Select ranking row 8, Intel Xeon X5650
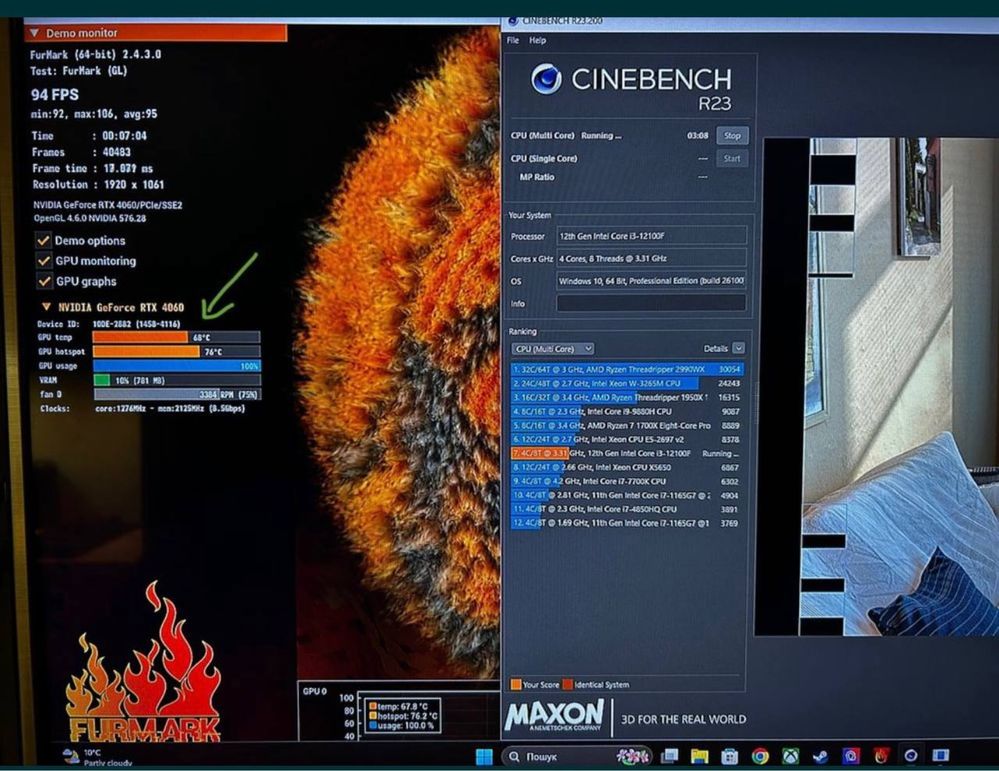Image resolution: width=999 pixels, height=771 pixels. click(x=627, y=468)
